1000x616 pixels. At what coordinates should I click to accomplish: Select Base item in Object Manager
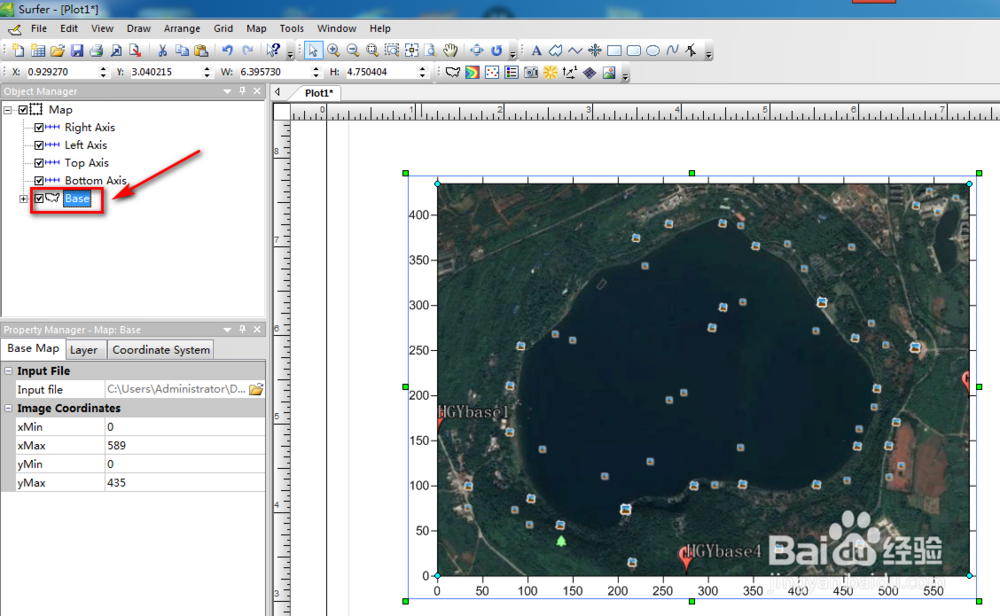[x=77, y=198]
